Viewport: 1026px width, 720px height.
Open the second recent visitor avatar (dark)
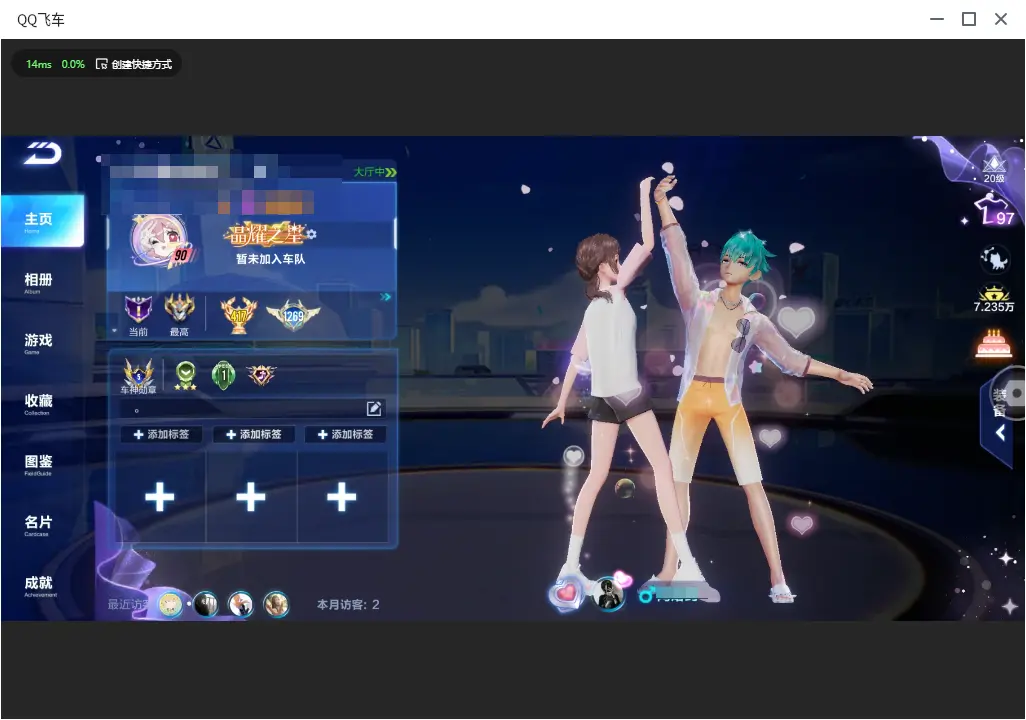click(x=205, y=604)
